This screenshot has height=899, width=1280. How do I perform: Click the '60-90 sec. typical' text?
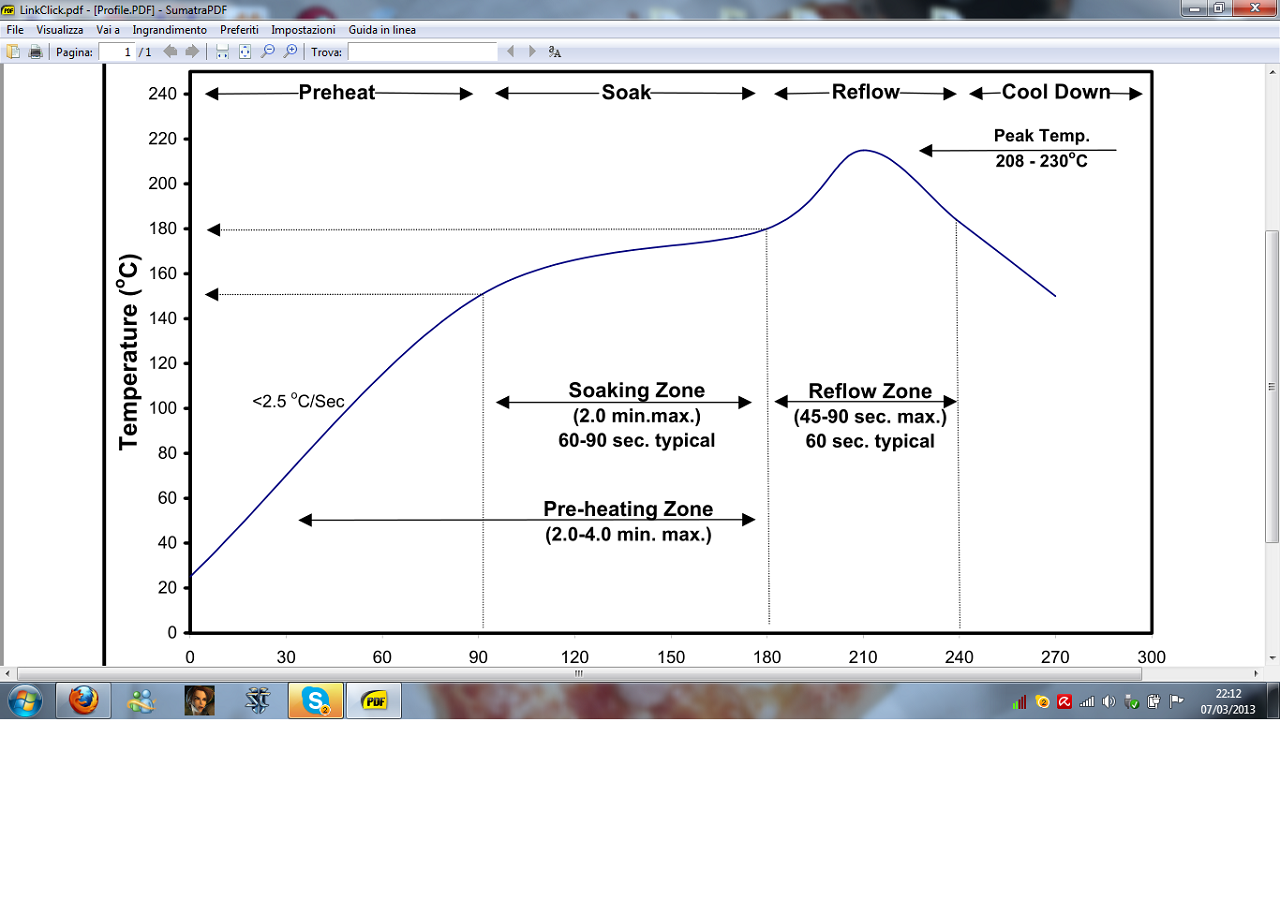click(x=637, y=440)
